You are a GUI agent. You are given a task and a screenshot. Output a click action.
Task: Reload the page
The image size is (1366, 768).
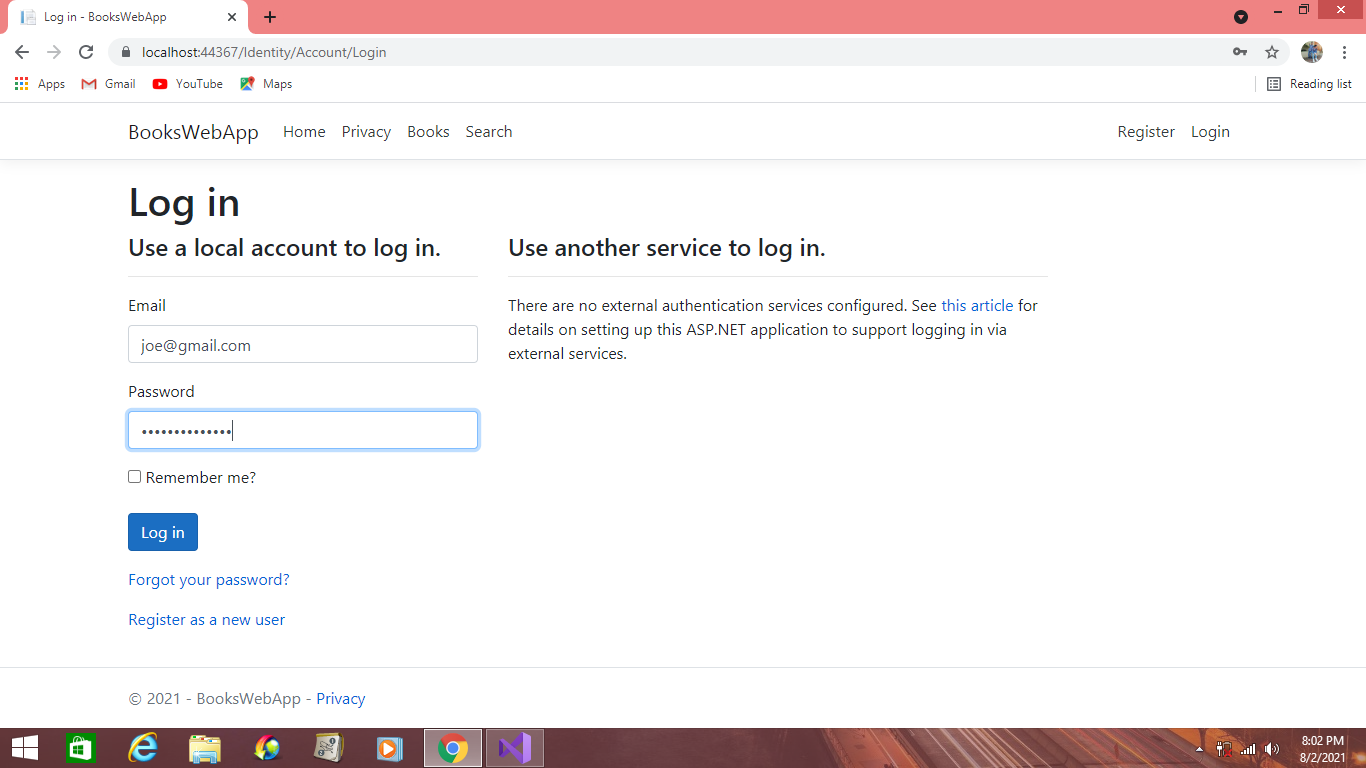[85, 52]
